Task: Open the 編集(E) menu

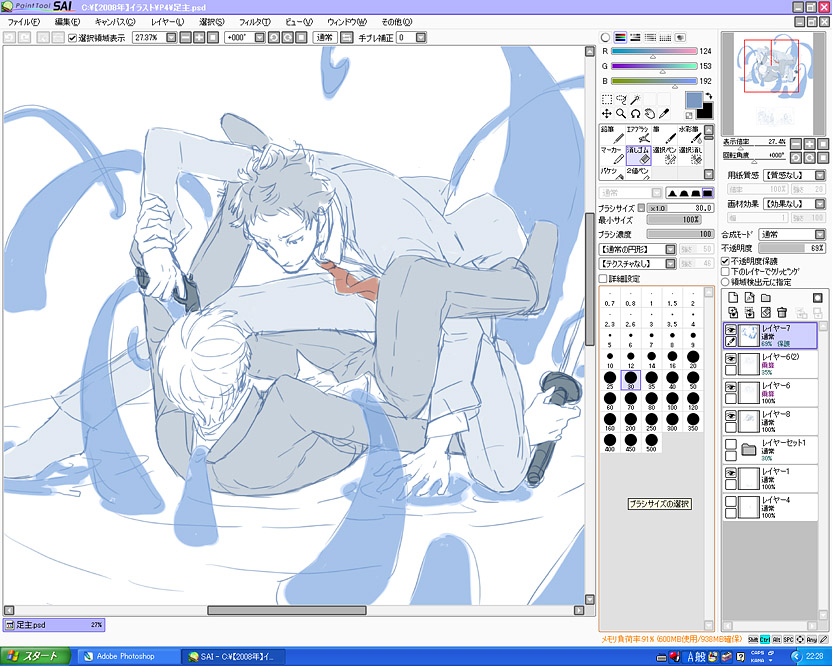Action: pyautogui.click(x=67, y=22)
